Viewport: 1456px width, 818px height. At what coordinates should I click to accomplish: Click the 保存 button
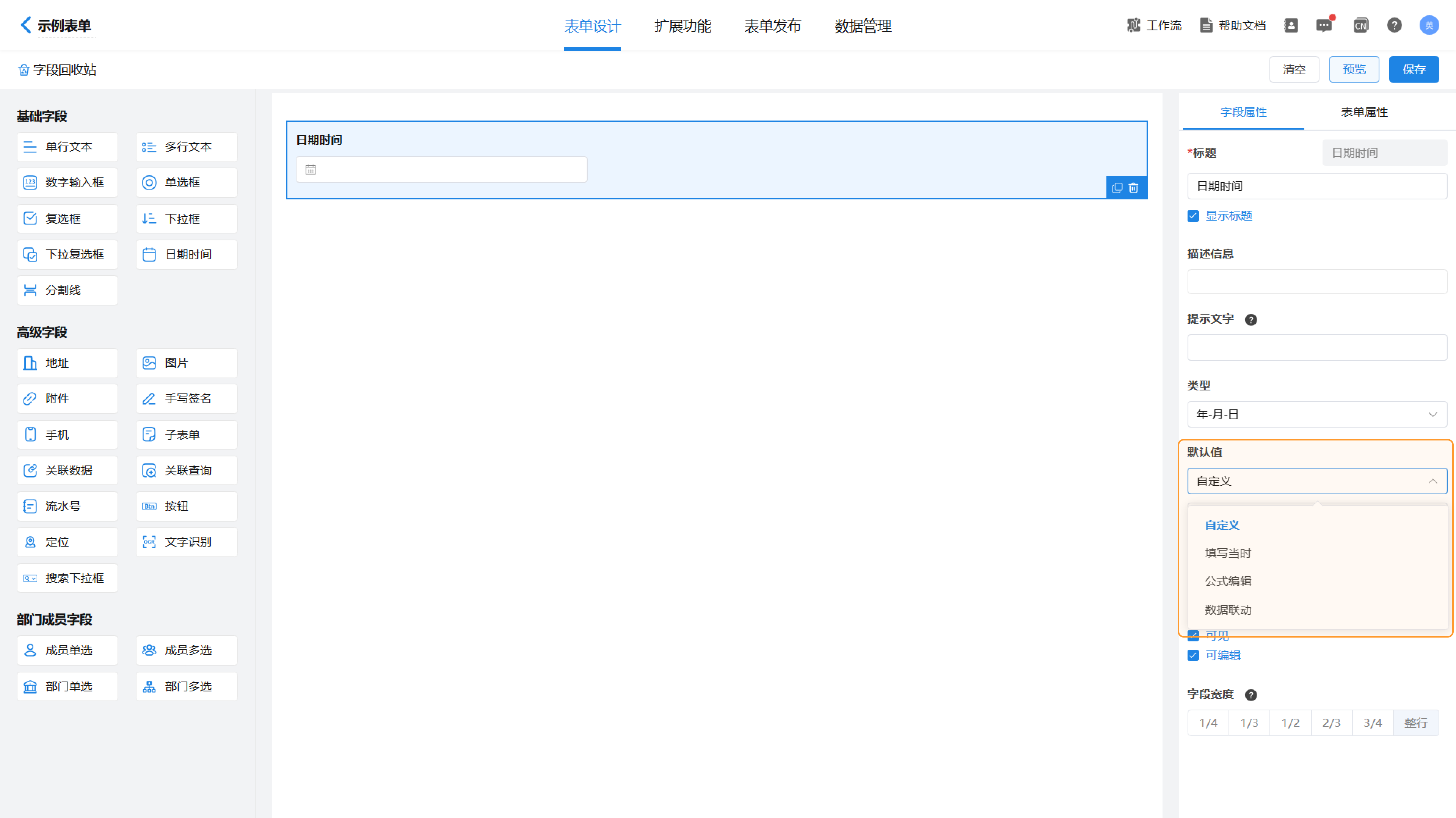click(1414, 69)
